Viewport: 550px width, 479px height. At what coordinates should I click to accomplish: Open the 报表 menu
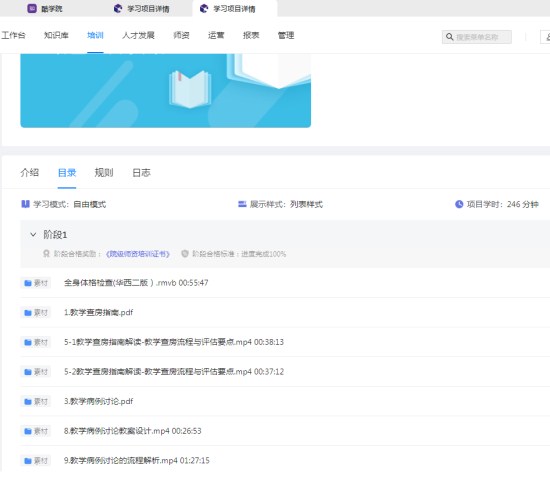point(251,35)
